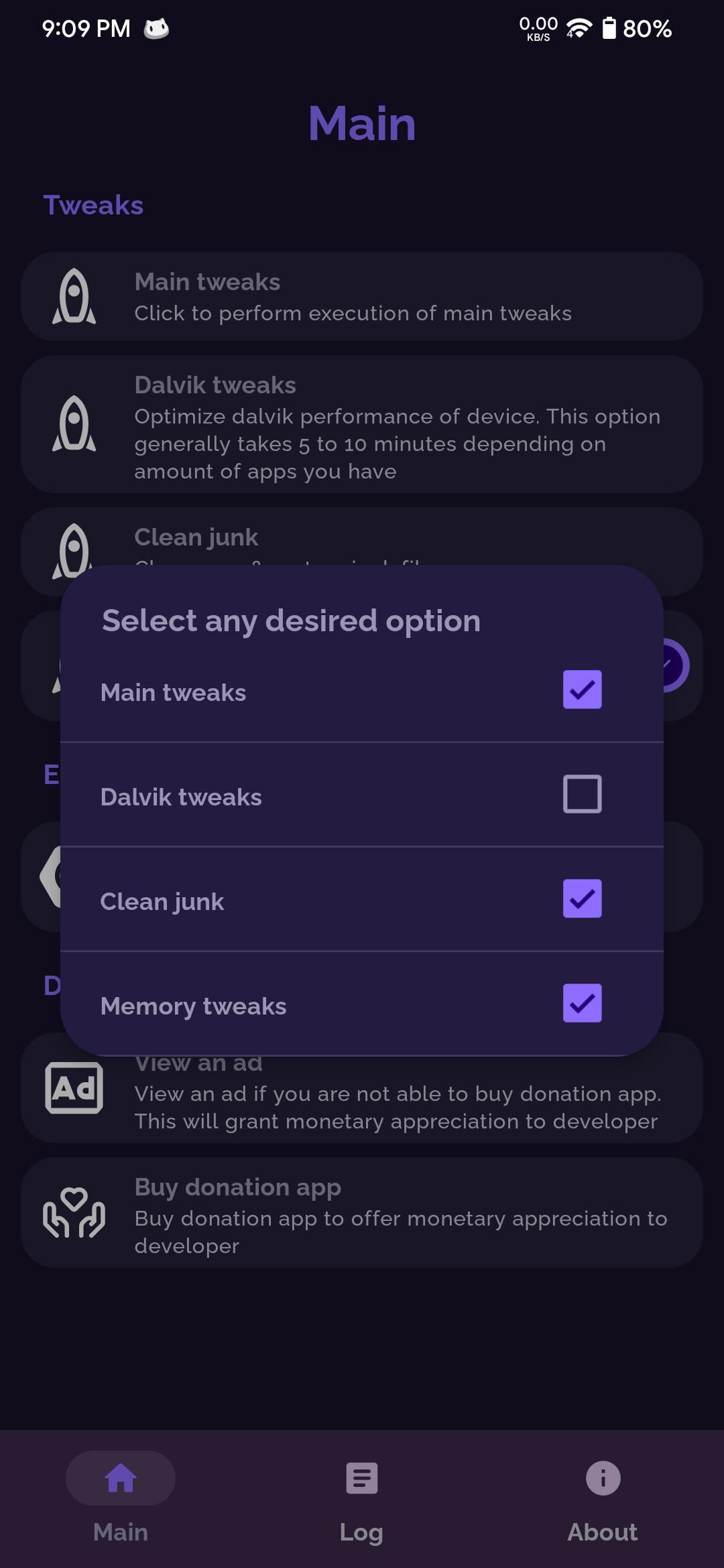724x1568 pixels.
Task: Tap the home icon in bottom navigation
Action: 121,1478
